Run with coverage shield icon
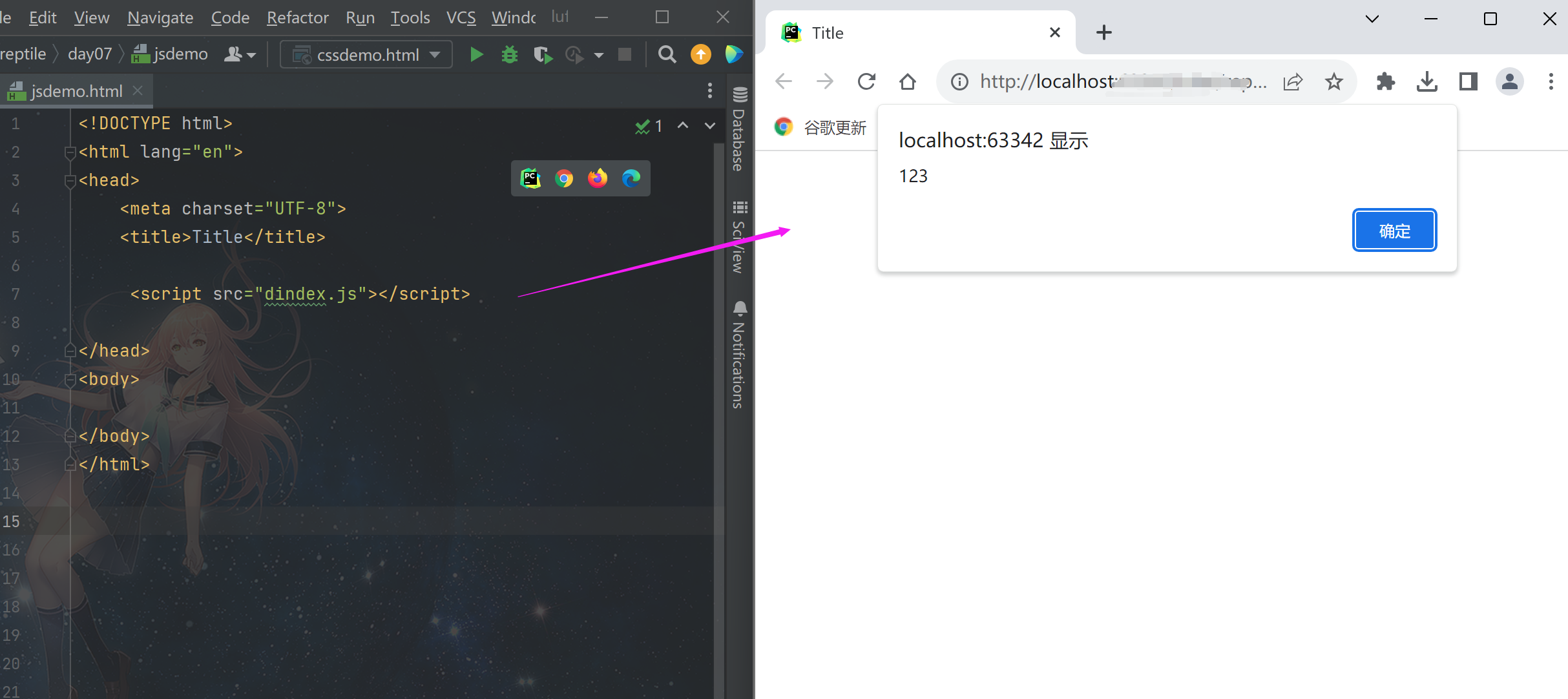Screen dimensions: 1568x699 click(543, 55)
